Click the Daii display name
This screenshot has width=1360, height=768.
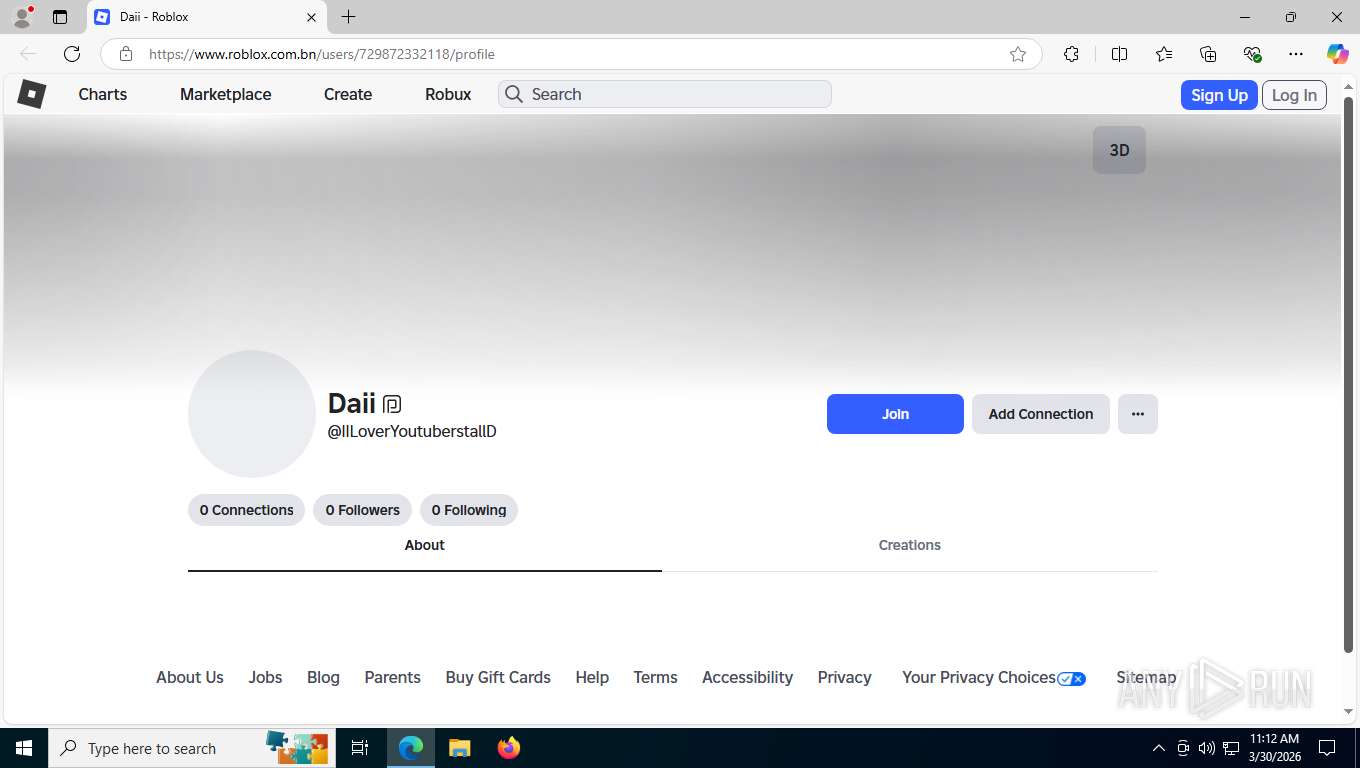point(352,403)
